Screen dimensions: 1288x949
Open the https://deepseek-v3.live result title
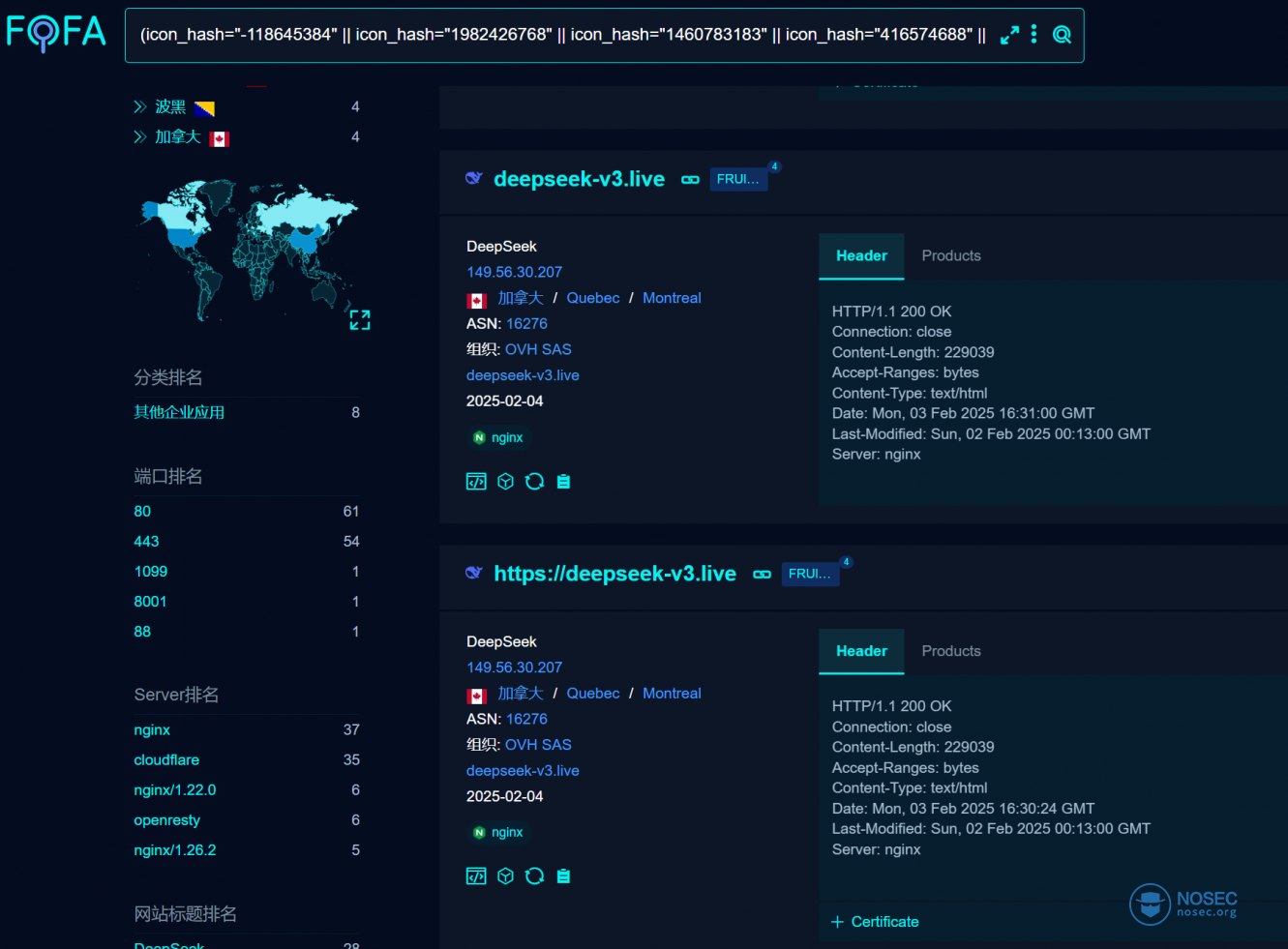(614, 574)
